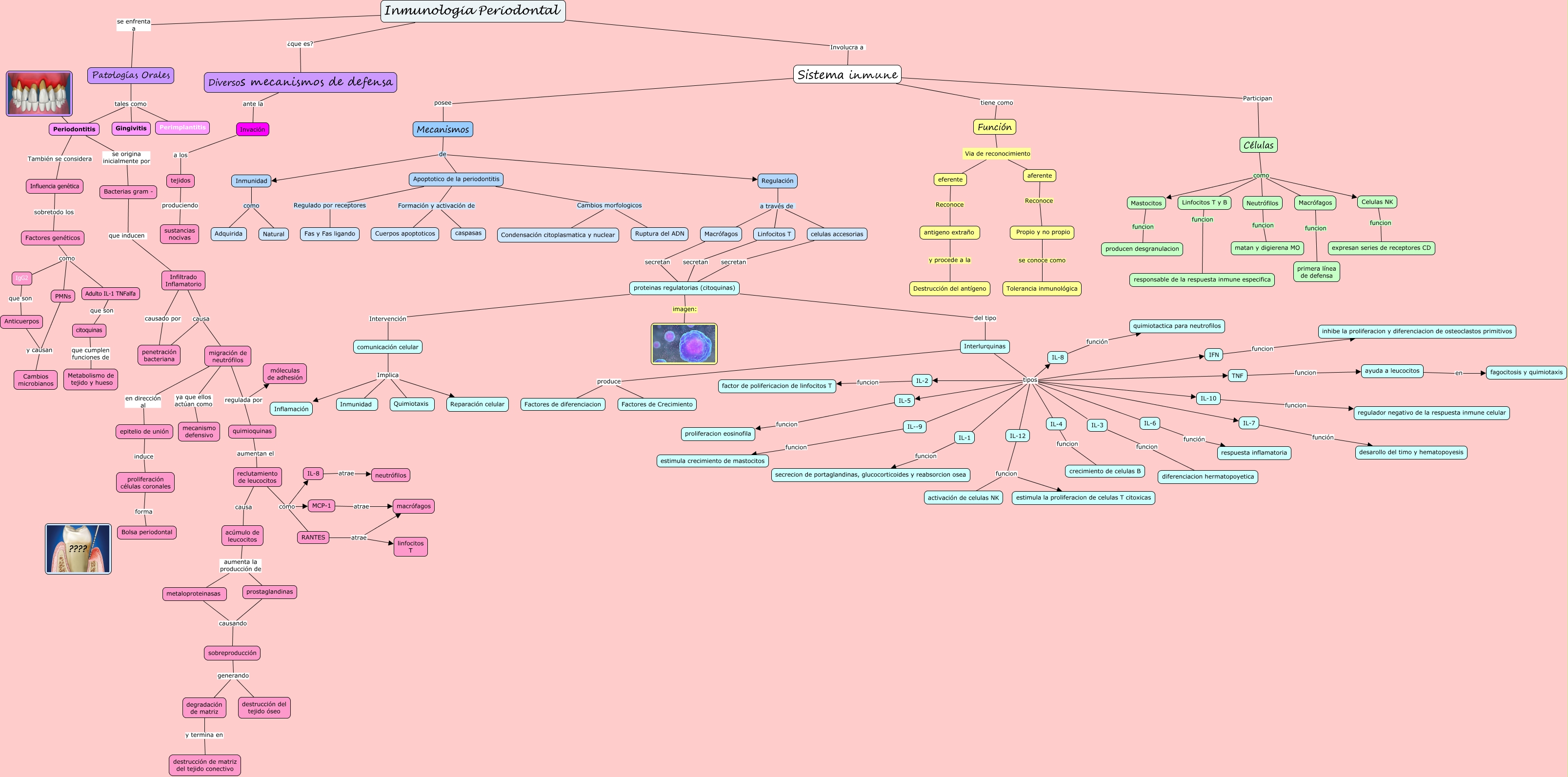Click the Diversos mecanismos de defensa node
Viewport: 1568px width, 777px height.
click(300, 82)
